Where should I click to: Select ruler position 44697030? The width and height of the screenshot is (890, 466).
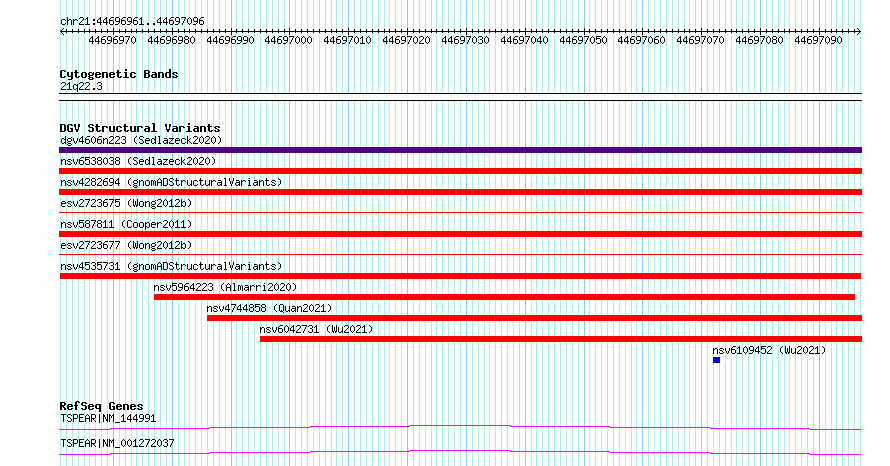click(x=465, y=40)
